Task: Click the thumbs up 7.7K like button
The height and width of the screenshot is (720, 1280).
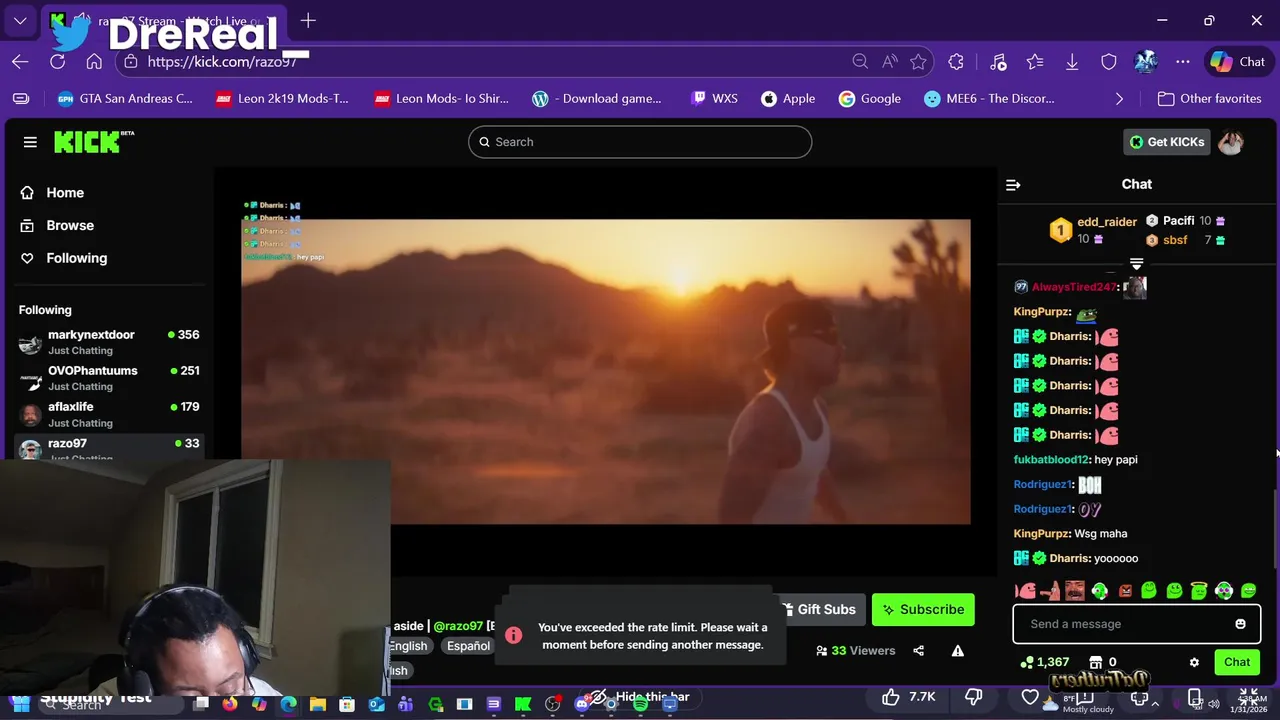Action: coord(908,697)
